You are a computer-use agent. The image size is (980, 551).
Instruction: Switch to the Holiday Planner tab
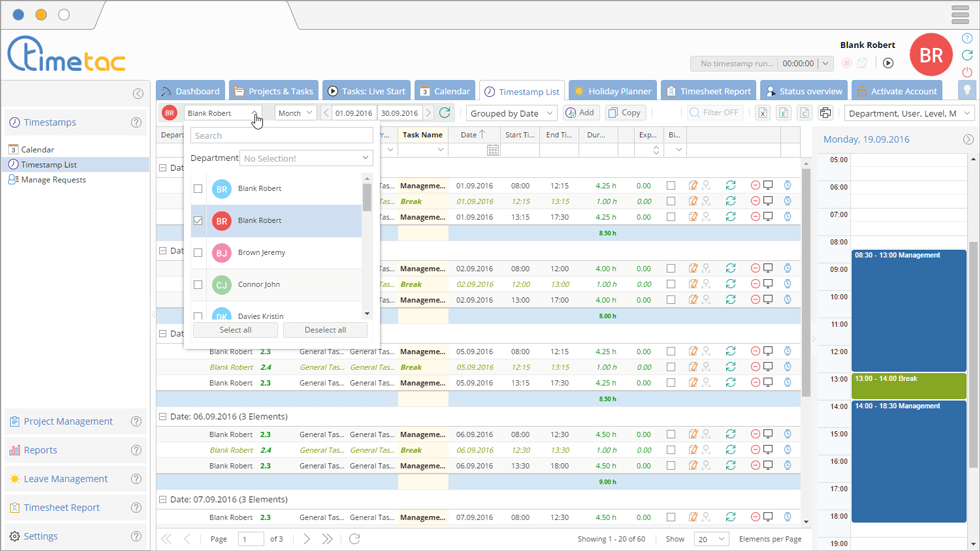(x=613, y=91)
